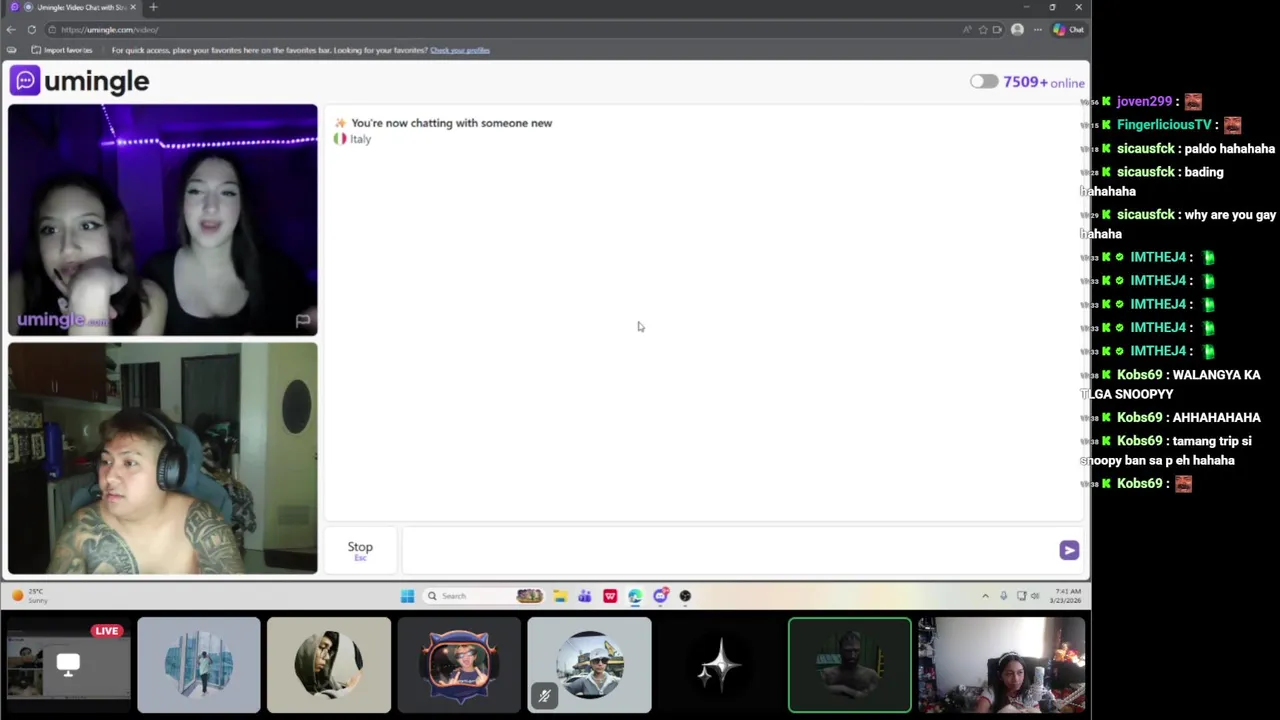
Task: Click username joven299 in stream chat
Action: point(1144,101)
